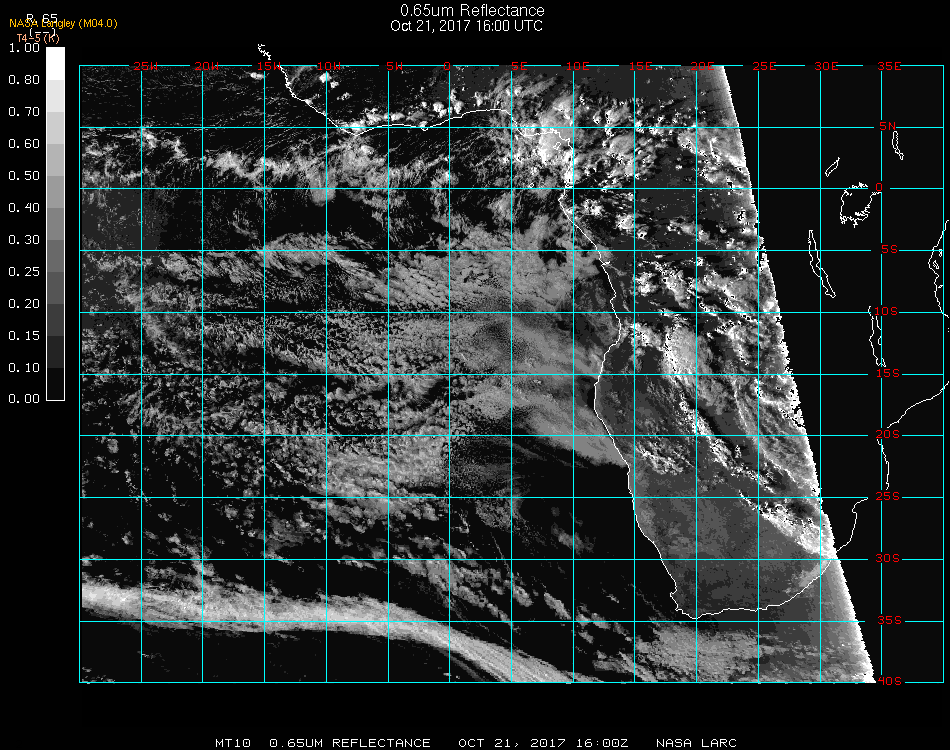Click the 0.60 colorbar scale value

tap(24, 144)
